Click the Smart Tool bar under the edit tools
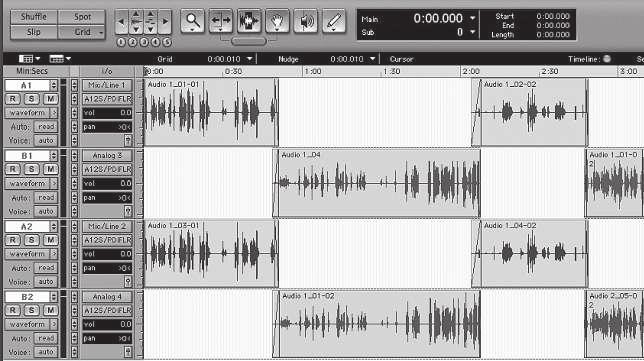Viewport: 644px width, 361px height. [x=249, y=41]
